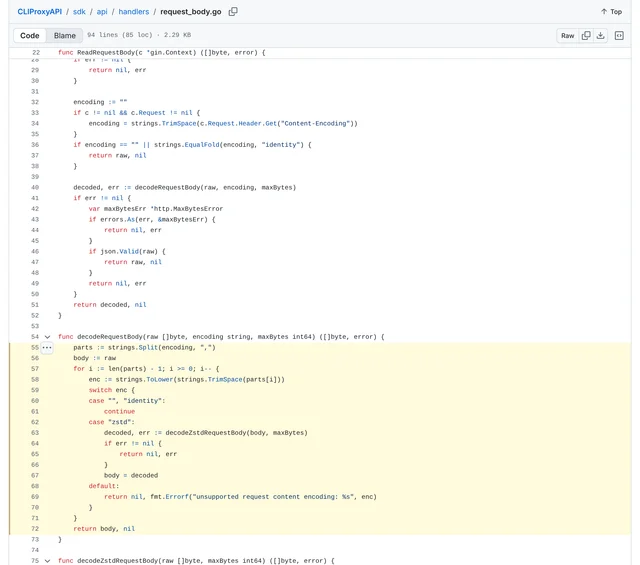Open CLIProxyAPI repository breadcrumb
Image resolution: width=640 pixels, height=565 pixels.
[40, 11]
